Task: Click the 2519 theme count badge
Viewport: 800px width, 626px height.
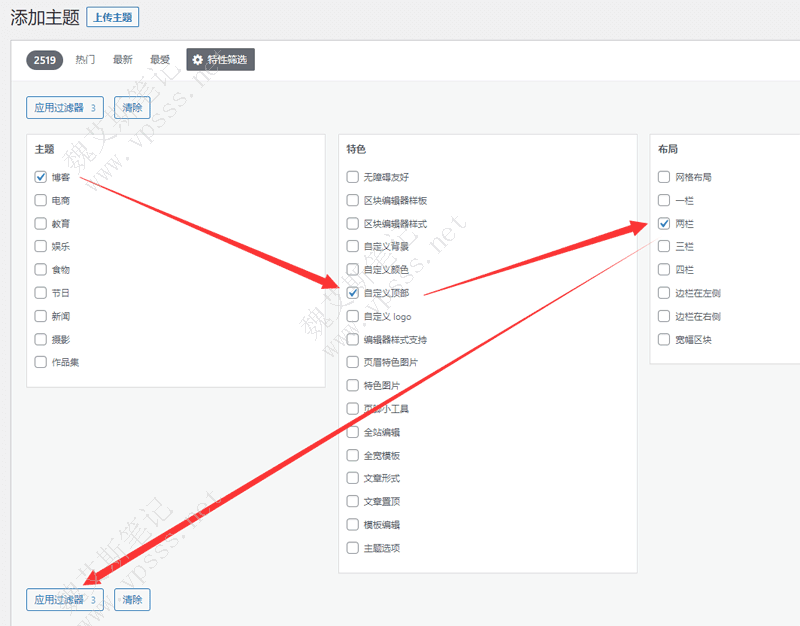Action: (45, 60)
